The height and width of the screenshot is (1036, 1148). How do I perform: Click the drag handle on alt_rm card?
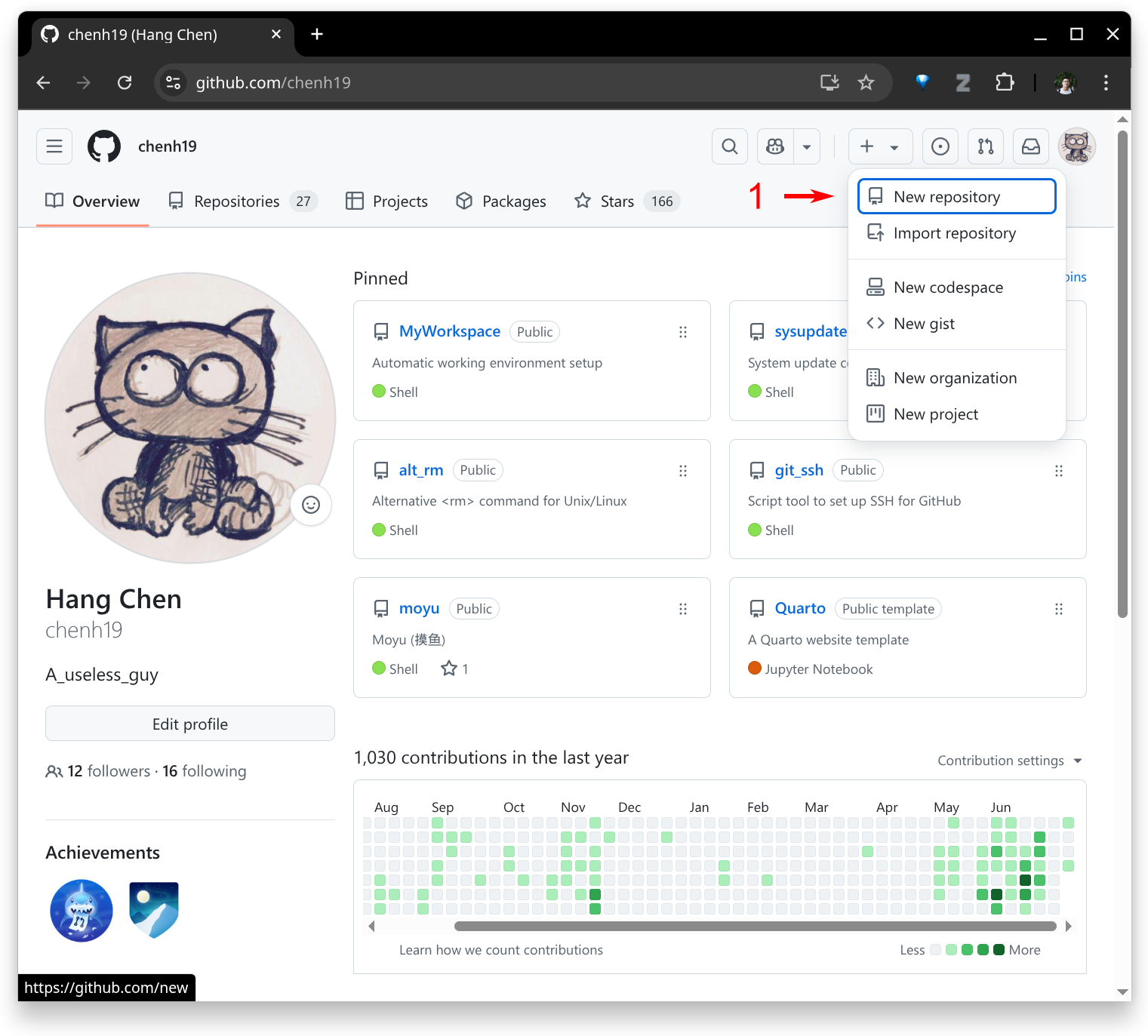pos(683,471)
